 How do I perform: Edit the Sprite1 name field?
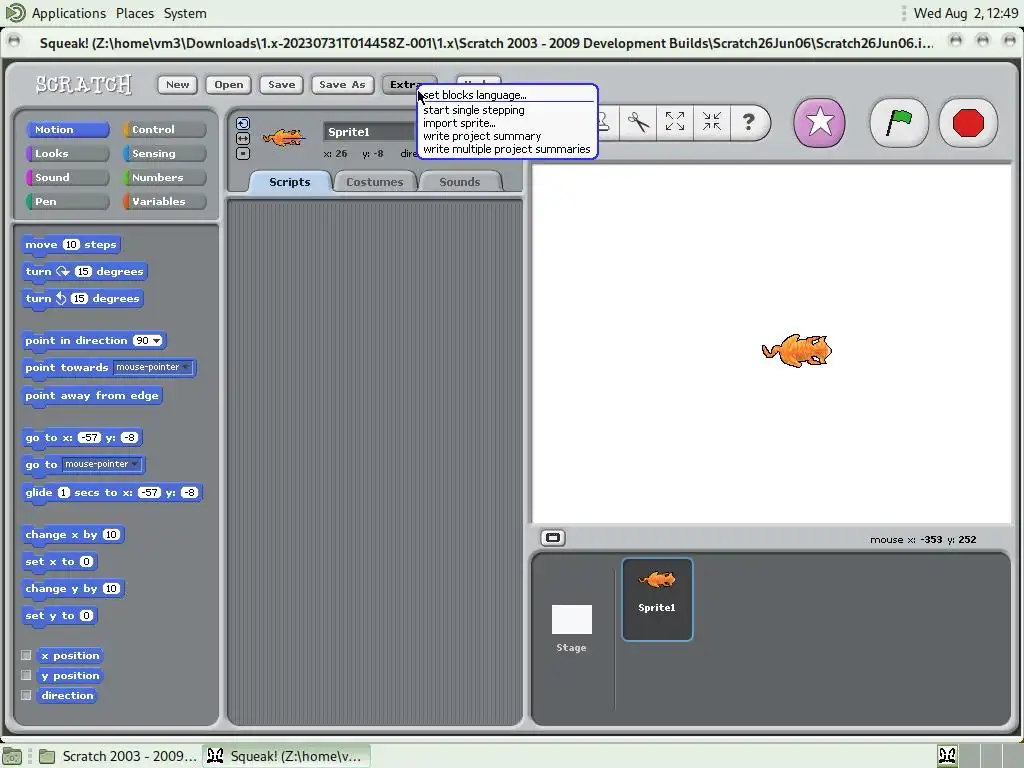370,132
